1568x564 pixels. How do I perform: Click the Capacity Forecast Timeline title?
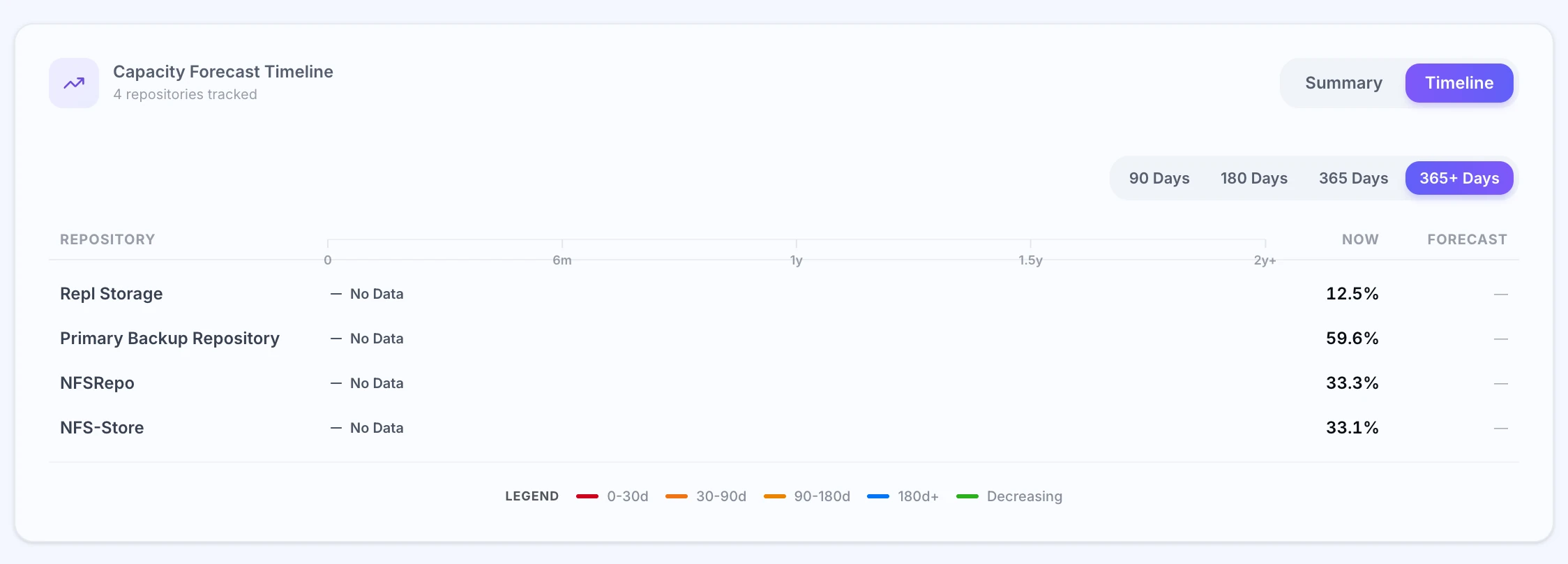[x=223, y=72]
